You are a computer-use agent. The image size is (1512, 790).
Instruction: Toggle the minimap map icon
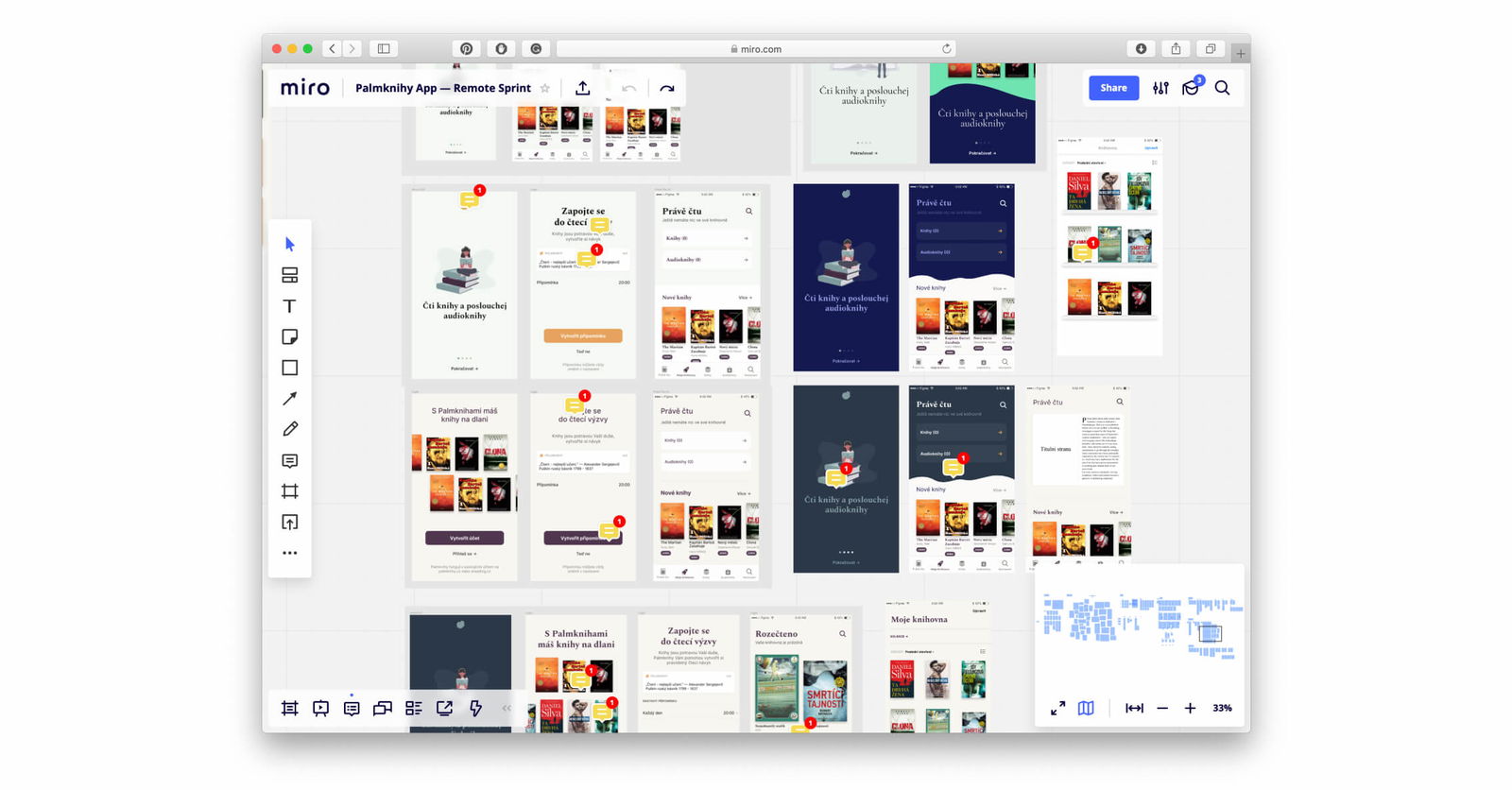coord(1086,708)
